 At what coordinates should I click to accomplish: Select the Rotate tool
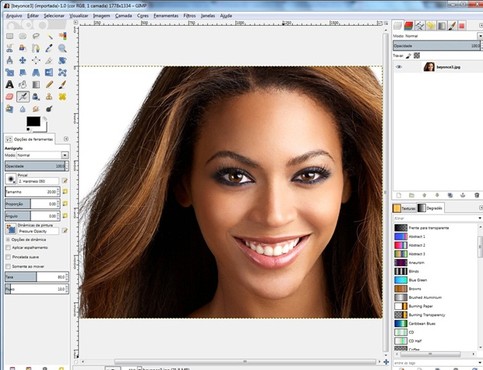[62, 60]
